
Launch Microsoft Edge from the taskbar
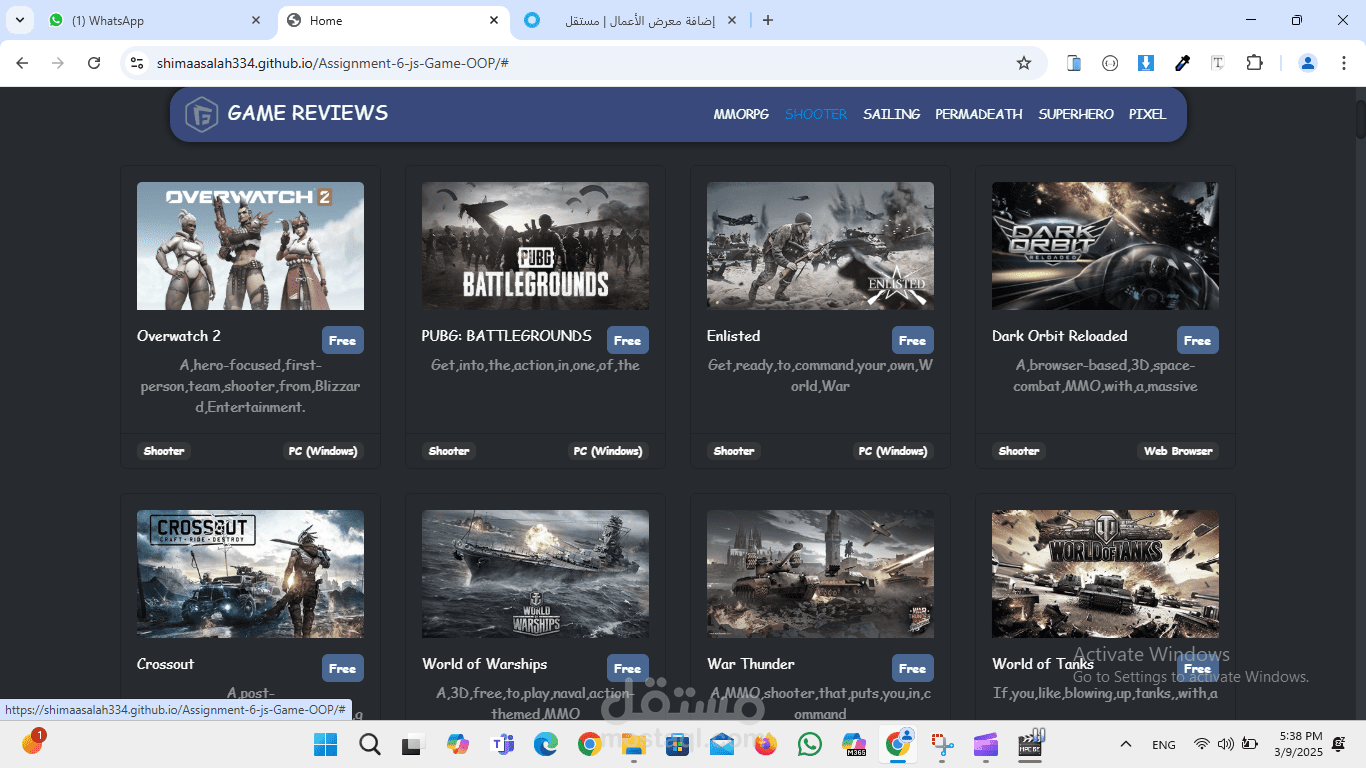[x=545, y=744]
